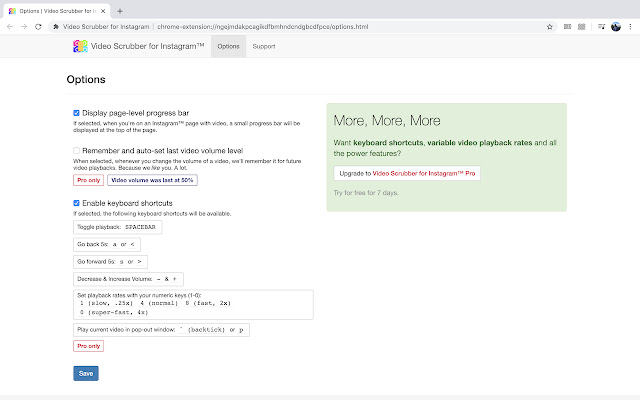Click the Options page heading
Image resolution: width=640 pixels, height=400 pixels.
[86, 80]
